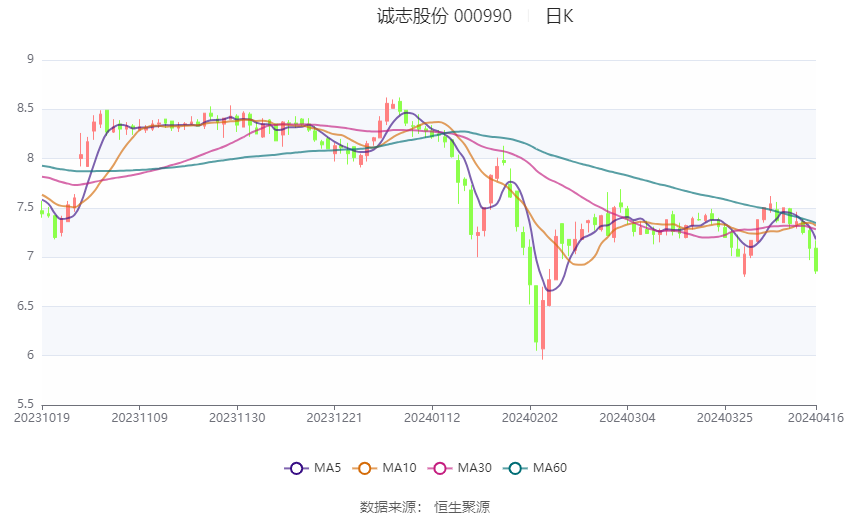Click the chart title 诚志股份 000990

click(x=444, y=16)
